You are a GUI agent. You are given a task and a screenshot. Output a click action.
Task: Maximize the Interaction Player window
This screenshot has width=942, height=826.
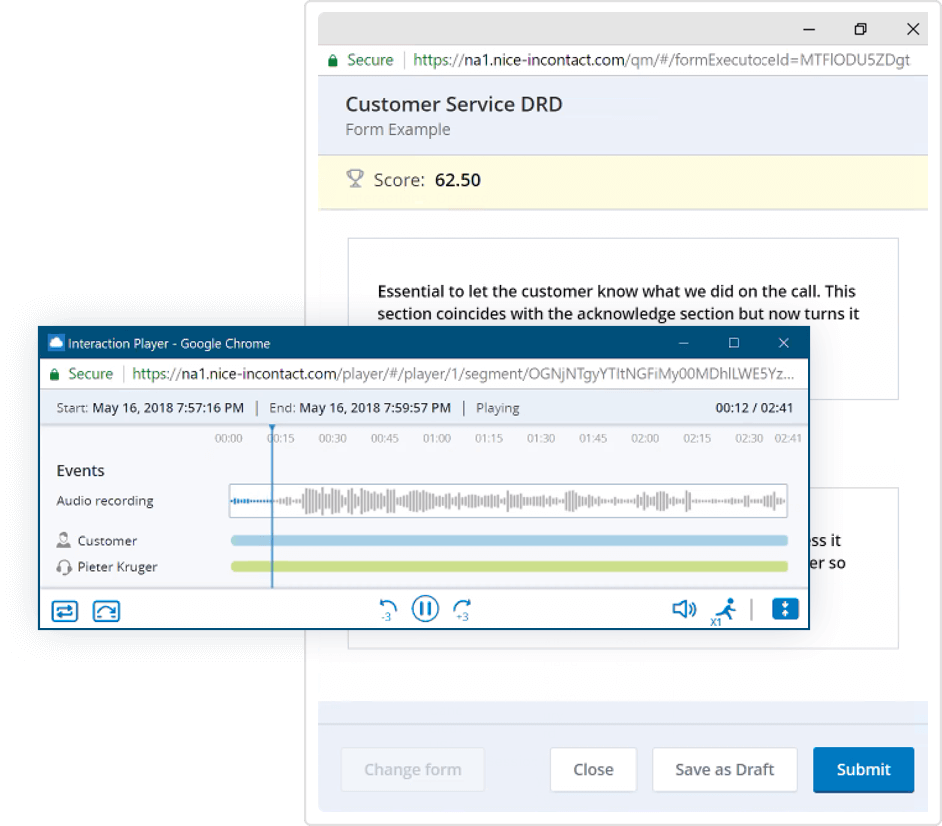734,343
